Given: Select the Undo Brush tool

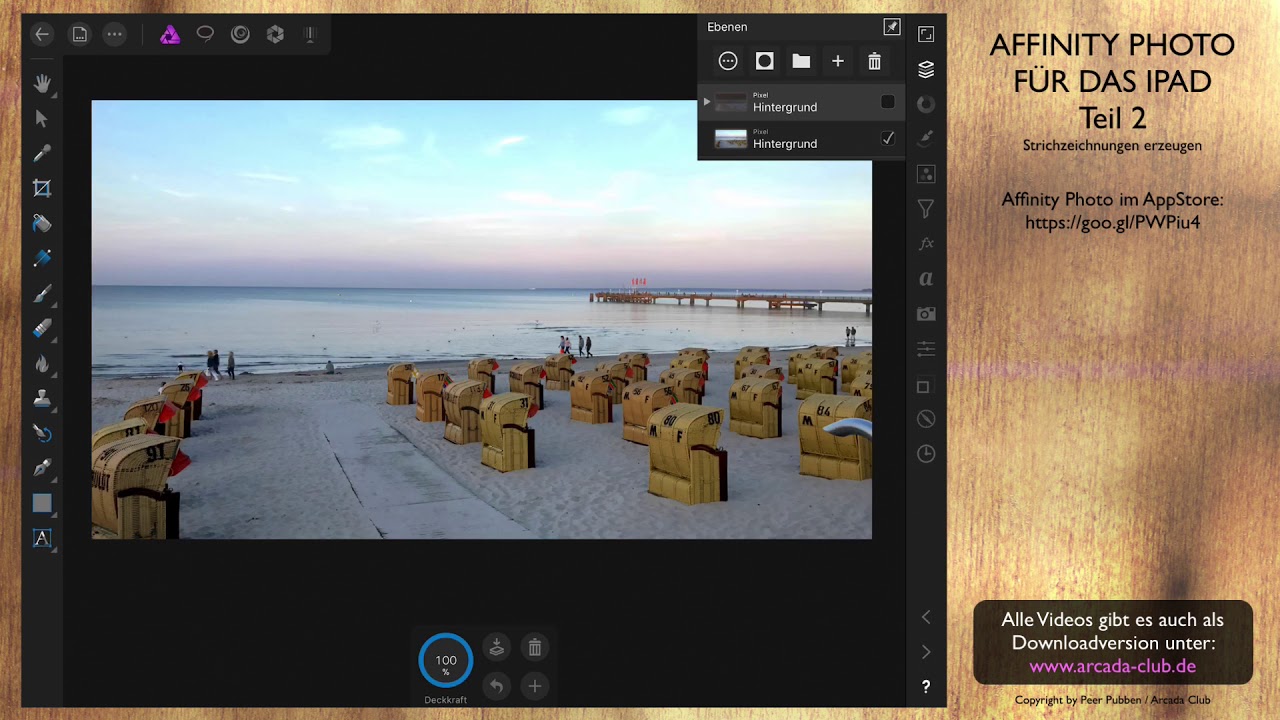Looking at the screenshot, I should pyautogui.click(x=42, y=433).
